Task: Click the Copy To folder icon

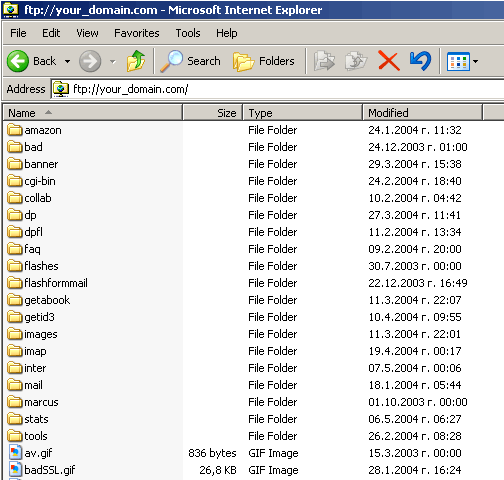Action: [356, 61]
